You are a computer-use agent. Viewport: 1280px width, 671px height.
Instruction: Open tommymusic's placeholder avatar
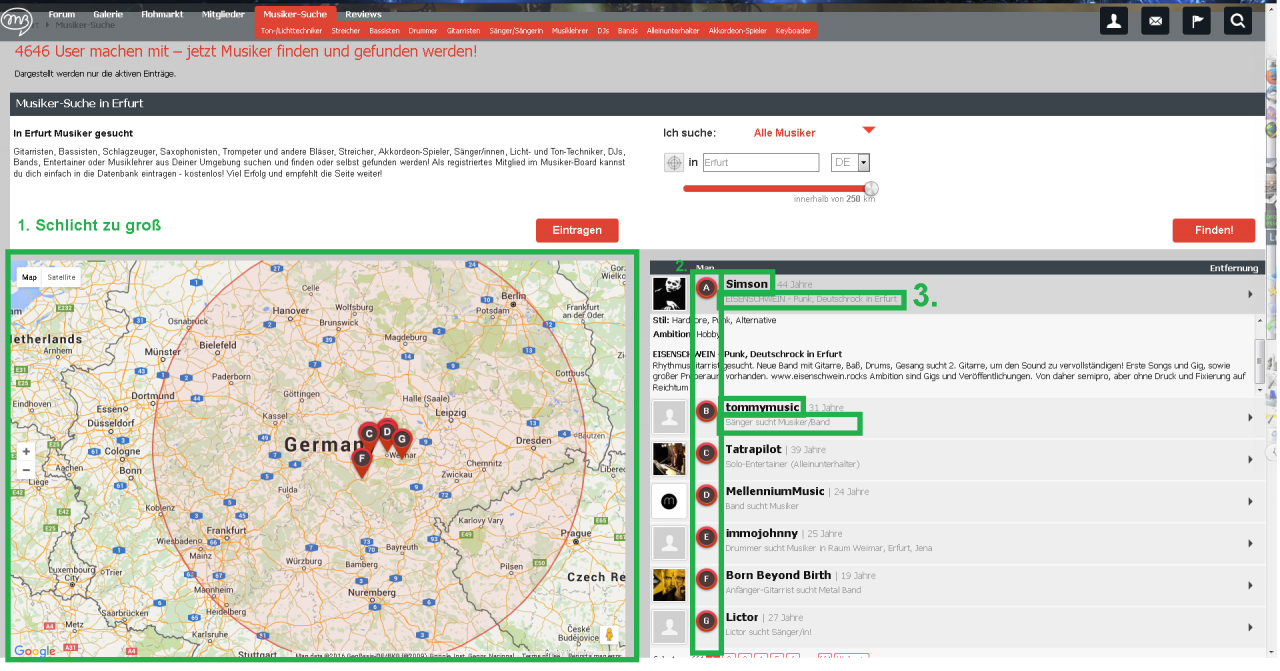669,417
